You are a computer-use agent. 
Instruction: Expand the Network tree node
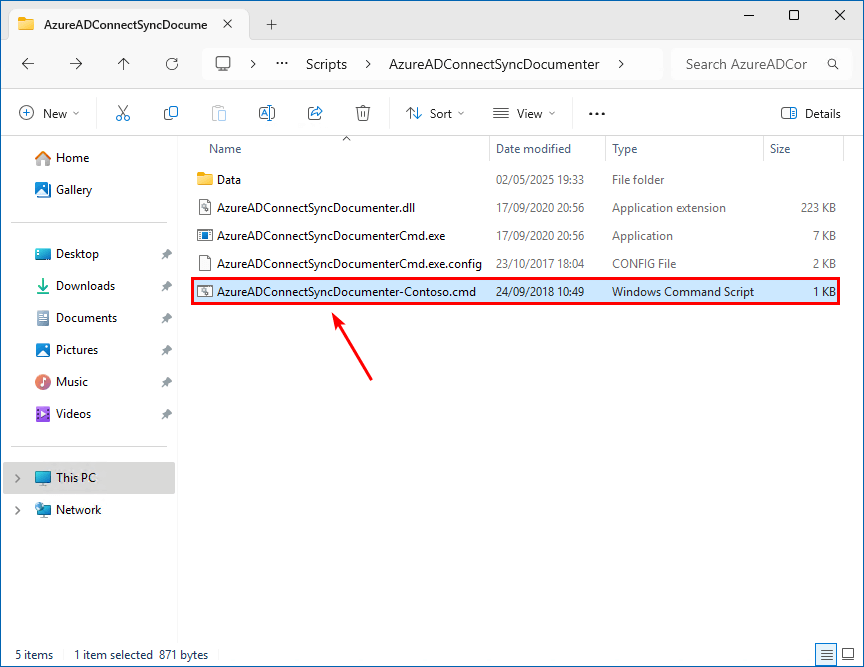(x=17, y=510)
